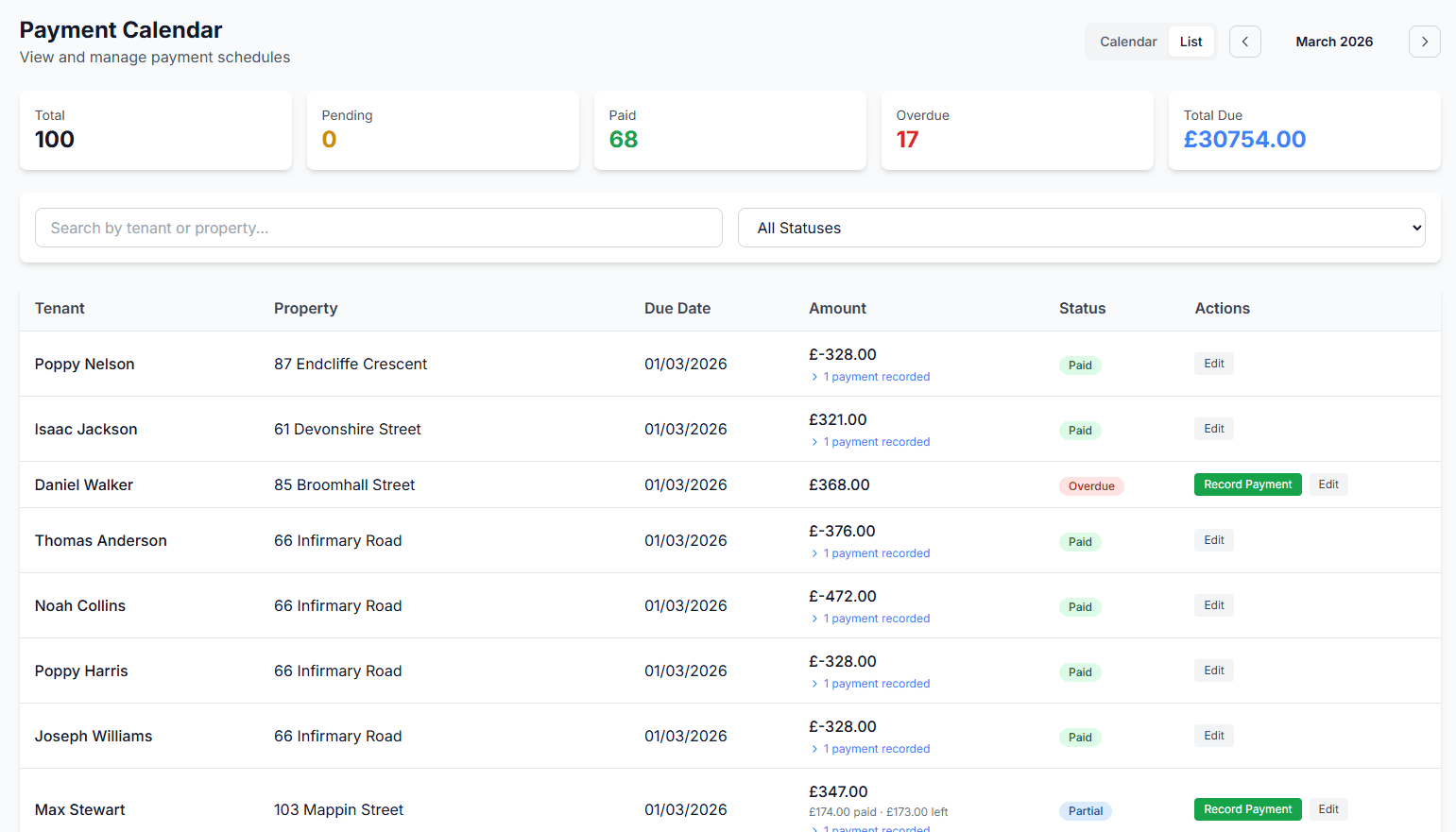Click property 103 Mappin Street
Screen dimensions: 1456x832
[338, 809]
